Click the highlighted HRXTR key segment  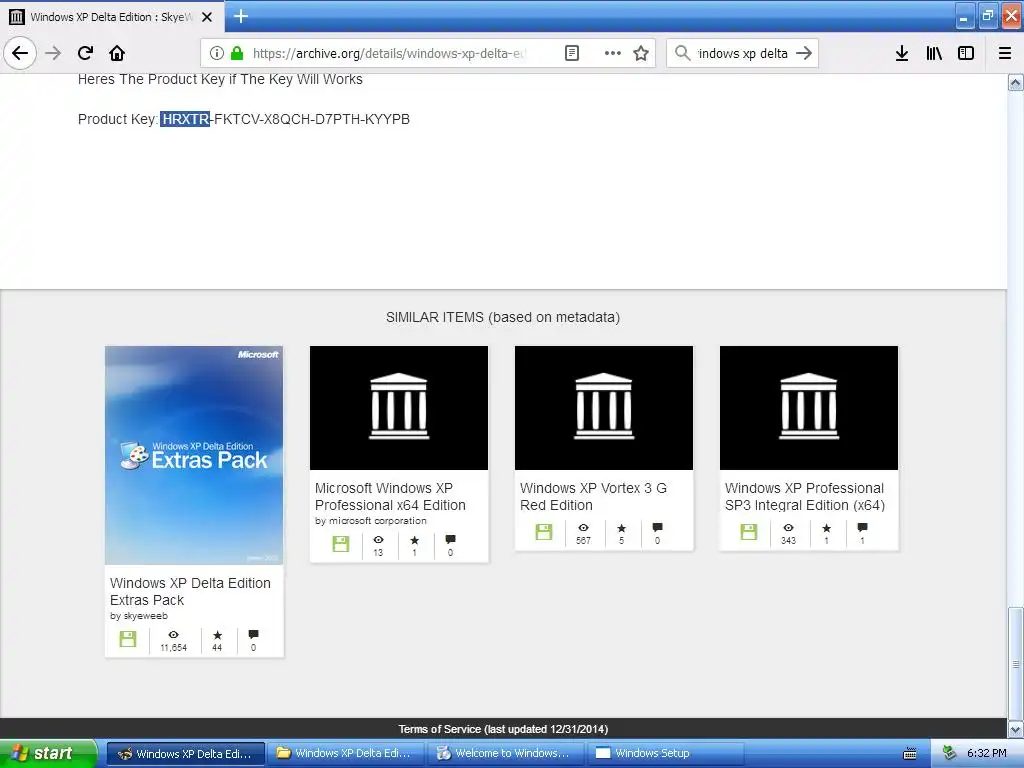pos(185,119)
